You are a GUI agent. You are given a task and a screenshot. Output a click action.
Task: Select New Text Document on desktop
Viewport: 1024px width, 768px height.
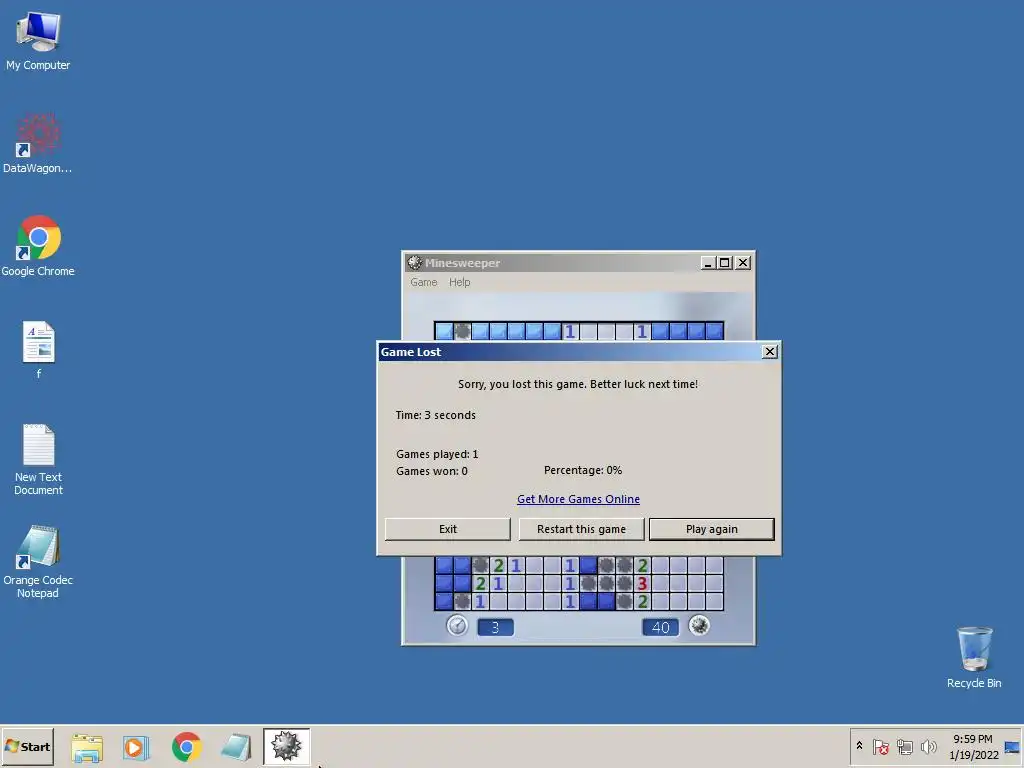pos(39,459)
